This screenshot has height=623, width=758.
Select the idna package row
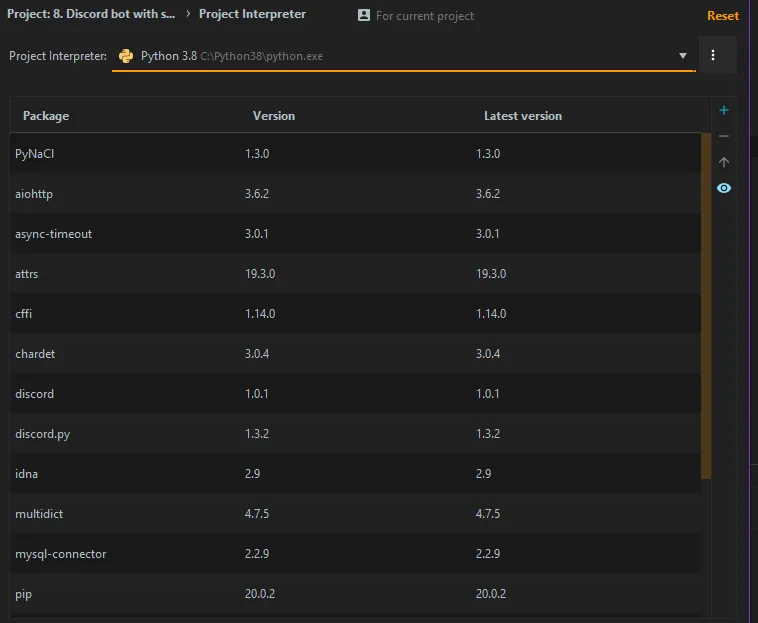pos(355,474)
